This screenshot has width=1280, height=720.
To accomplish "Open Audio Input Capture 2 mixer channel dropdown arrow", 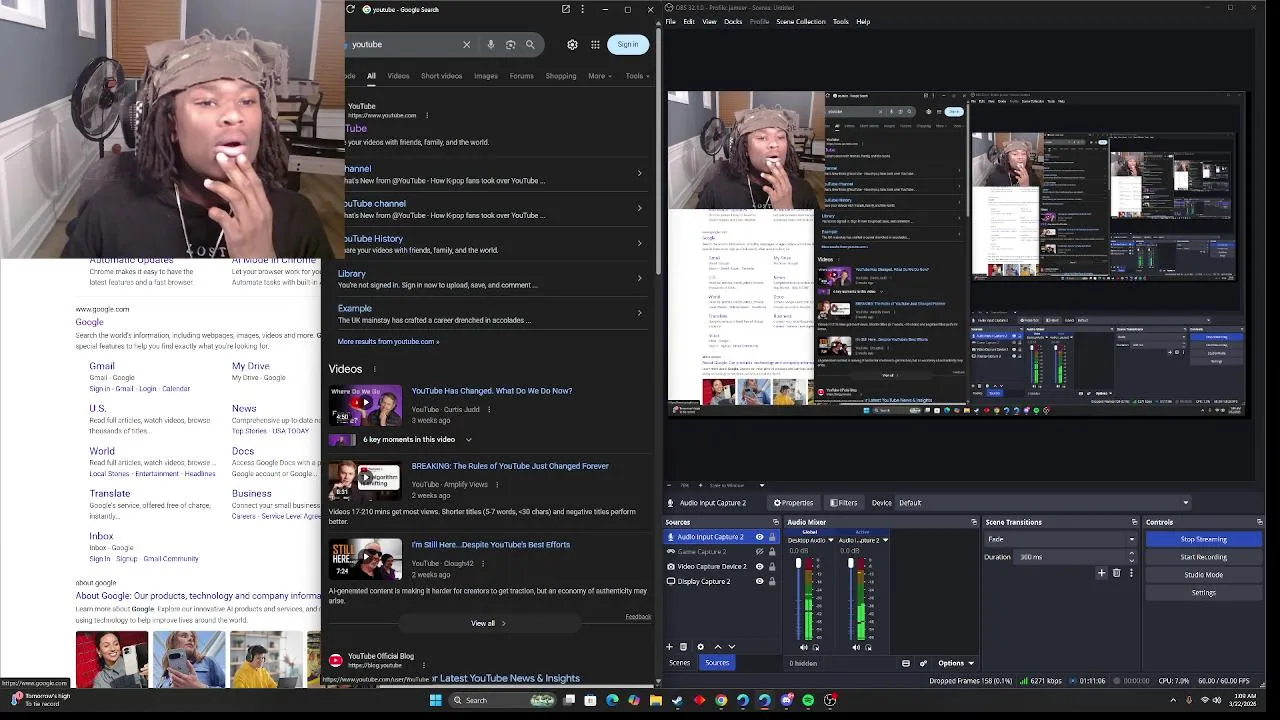I will (x=885, y=540).
